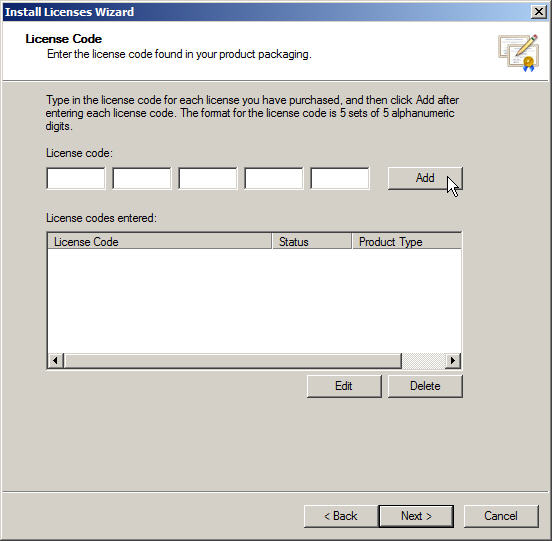Click the third license code field
552x541 pixels.
tap(208, 178)
